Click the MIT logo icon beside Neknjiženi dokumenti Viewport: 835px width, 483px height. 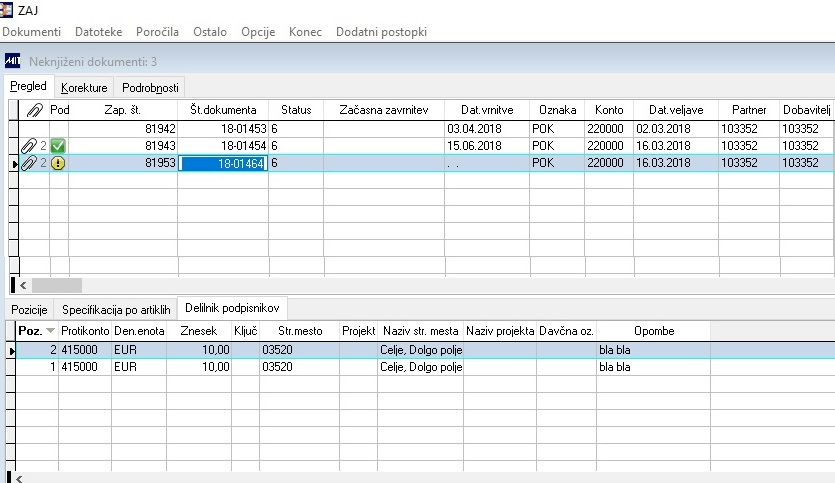[13, 61]
